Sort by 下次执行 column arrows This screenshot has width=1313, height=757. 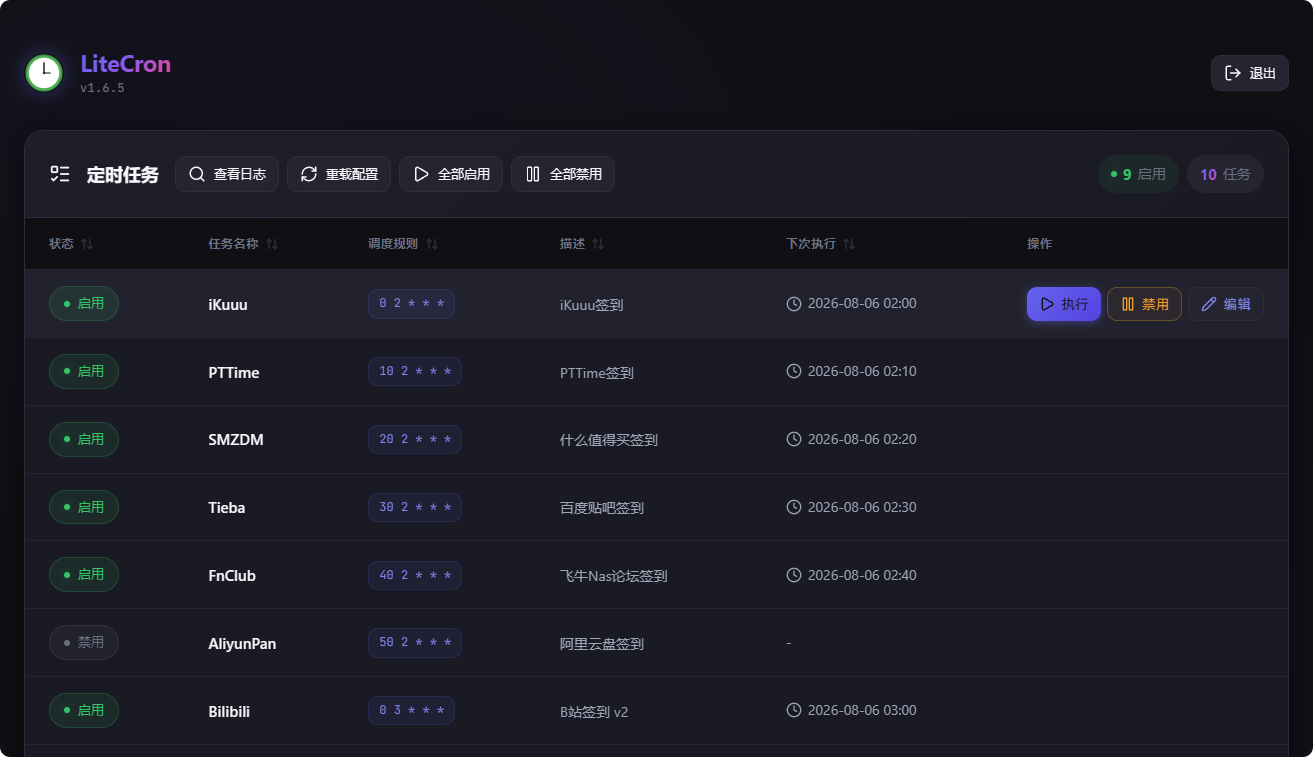pos(849,244)
